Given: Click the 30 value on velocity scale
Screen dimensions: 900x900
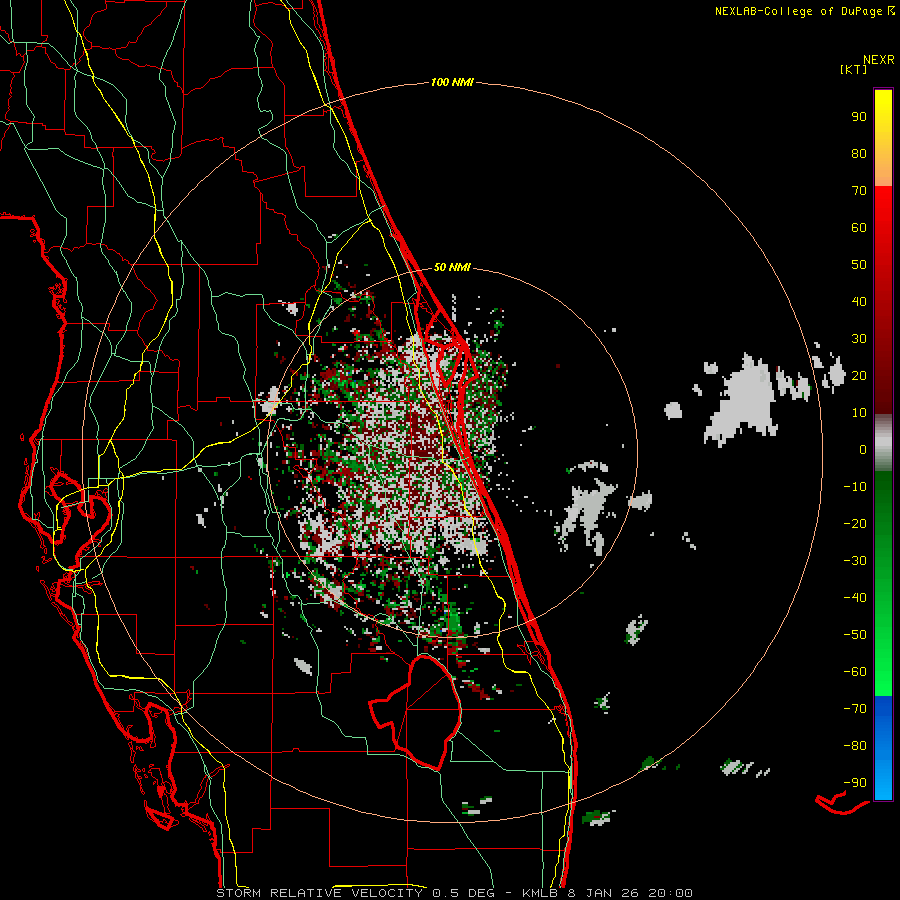Looking at the screenshot, I should tap(859, 339).
